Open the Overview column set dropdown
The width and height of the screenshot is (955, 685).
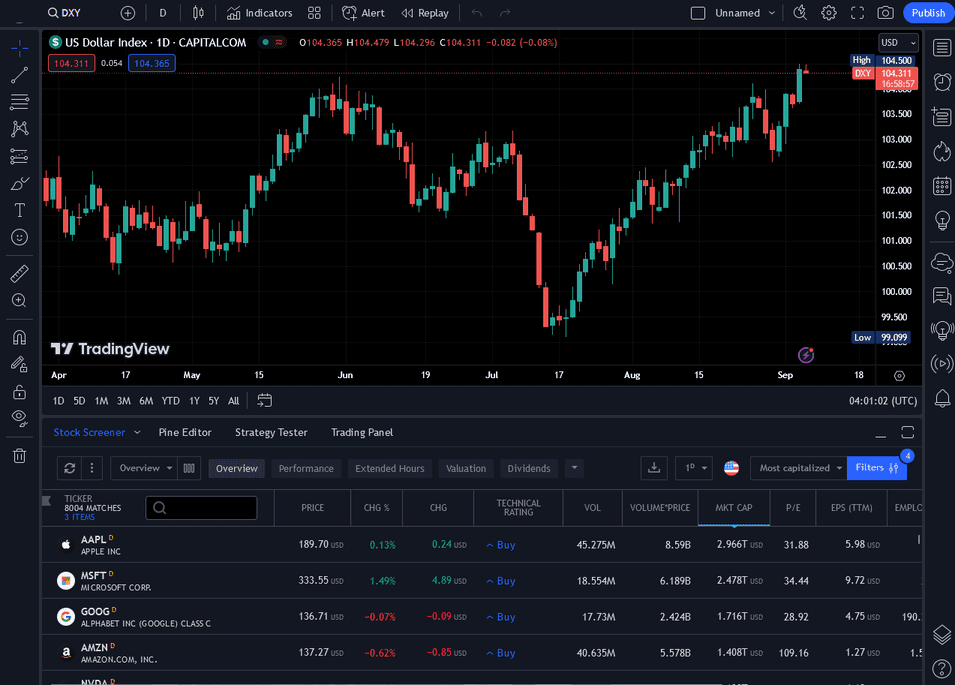145,468
